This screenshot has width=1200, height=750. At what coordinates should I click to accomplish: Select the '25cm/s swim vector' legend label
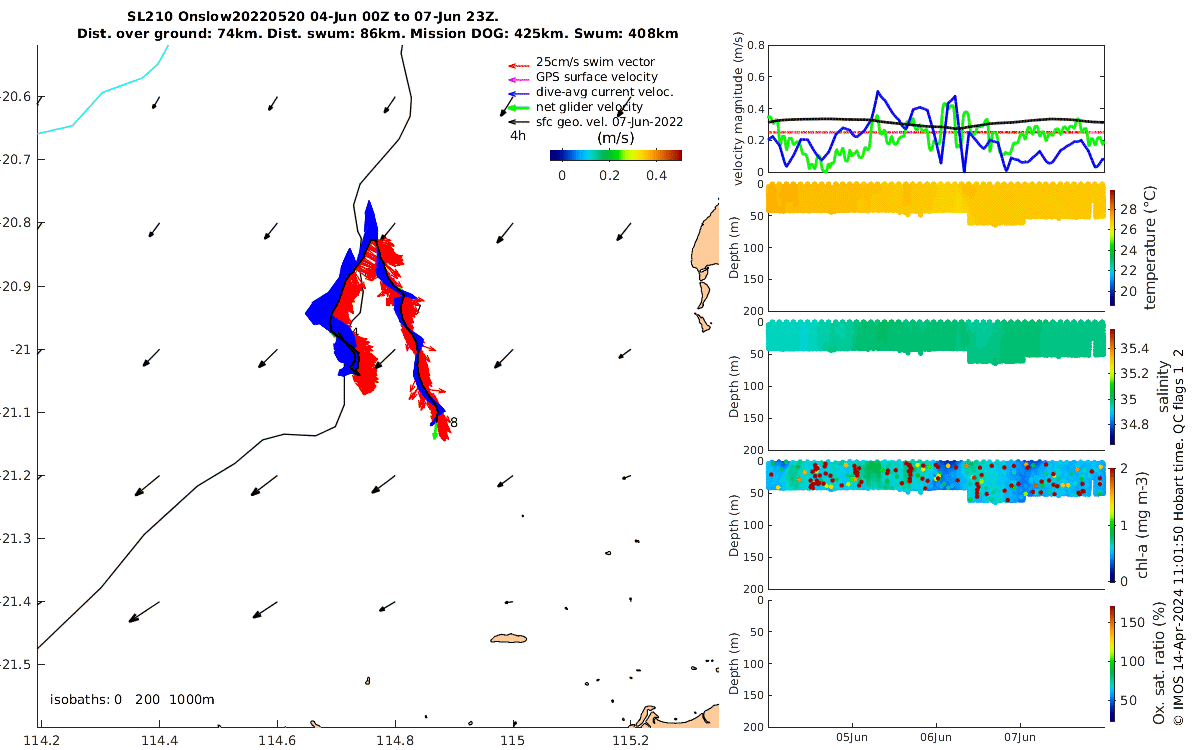tap(595, 62)
